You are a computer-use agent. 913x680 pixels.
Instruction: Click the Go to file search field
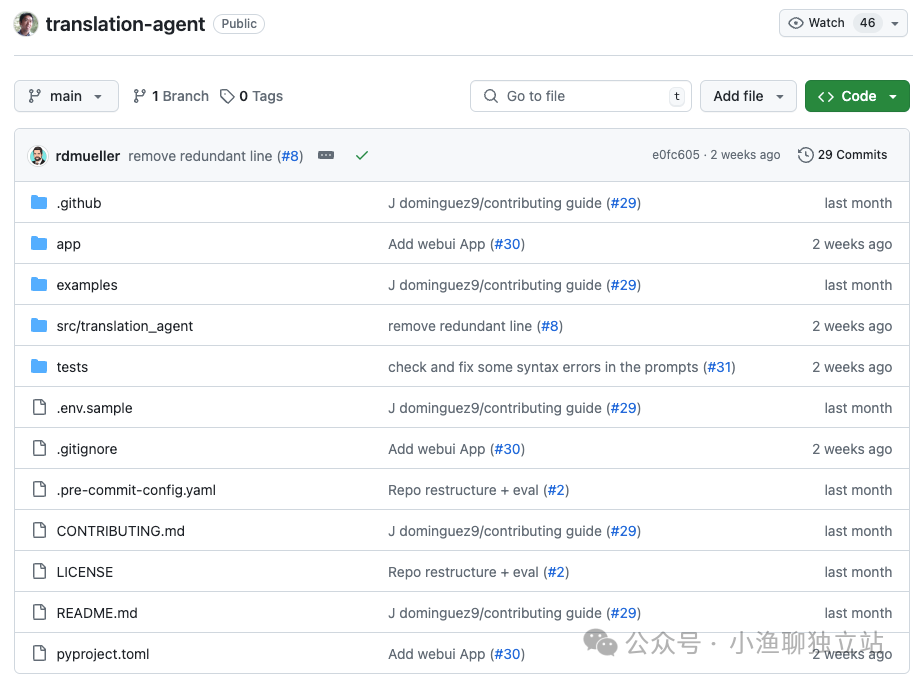(581, 96)
